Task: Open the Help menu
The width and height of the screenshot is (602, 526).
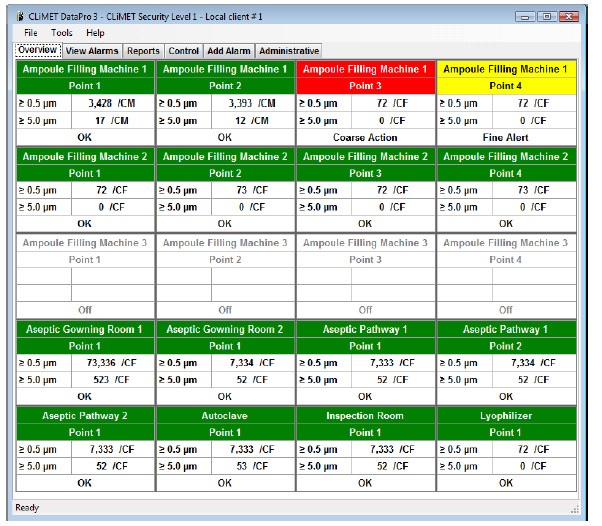Action: 95,33
